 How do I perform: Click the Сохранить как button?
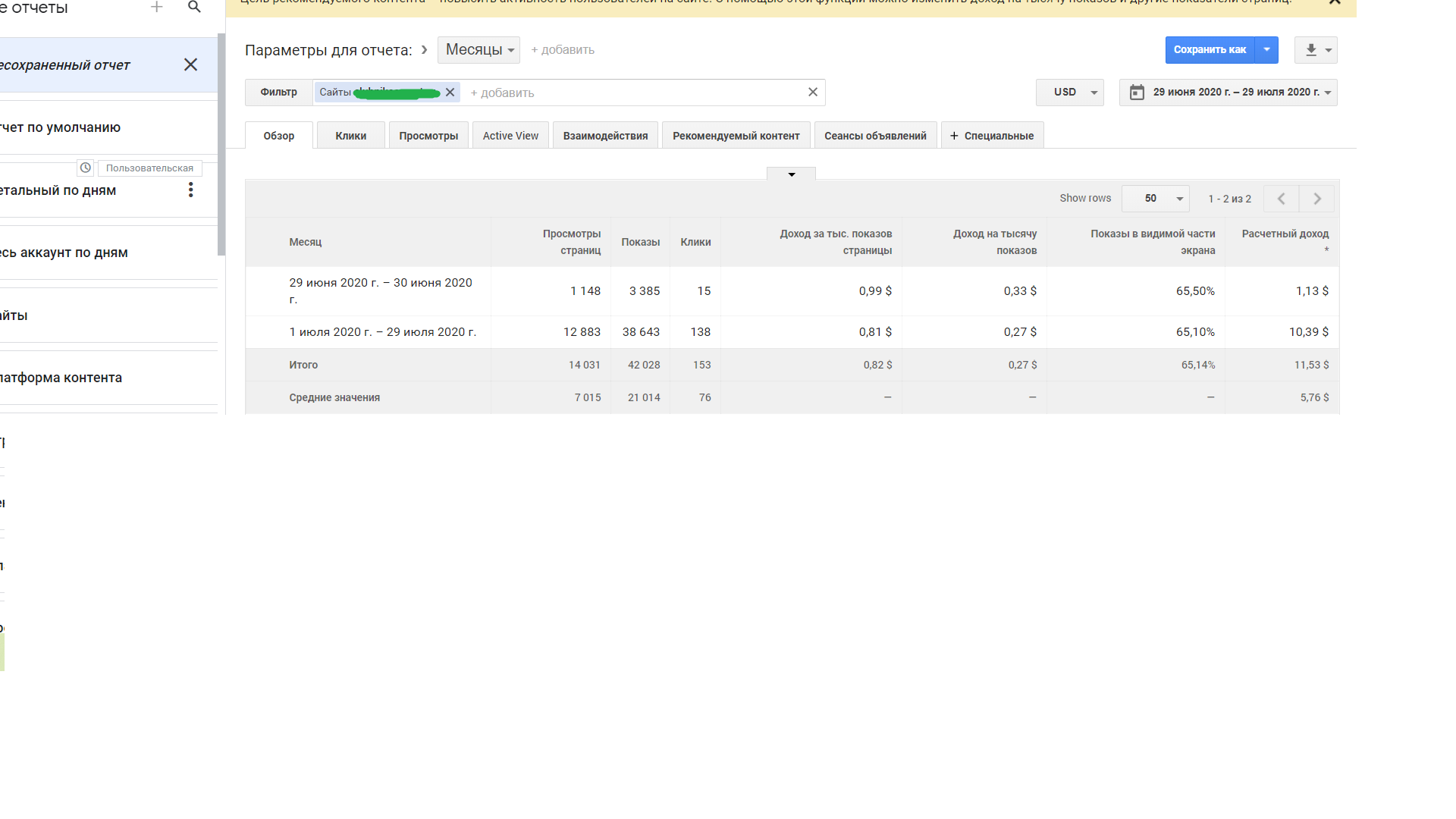[x=1210, y=50]
